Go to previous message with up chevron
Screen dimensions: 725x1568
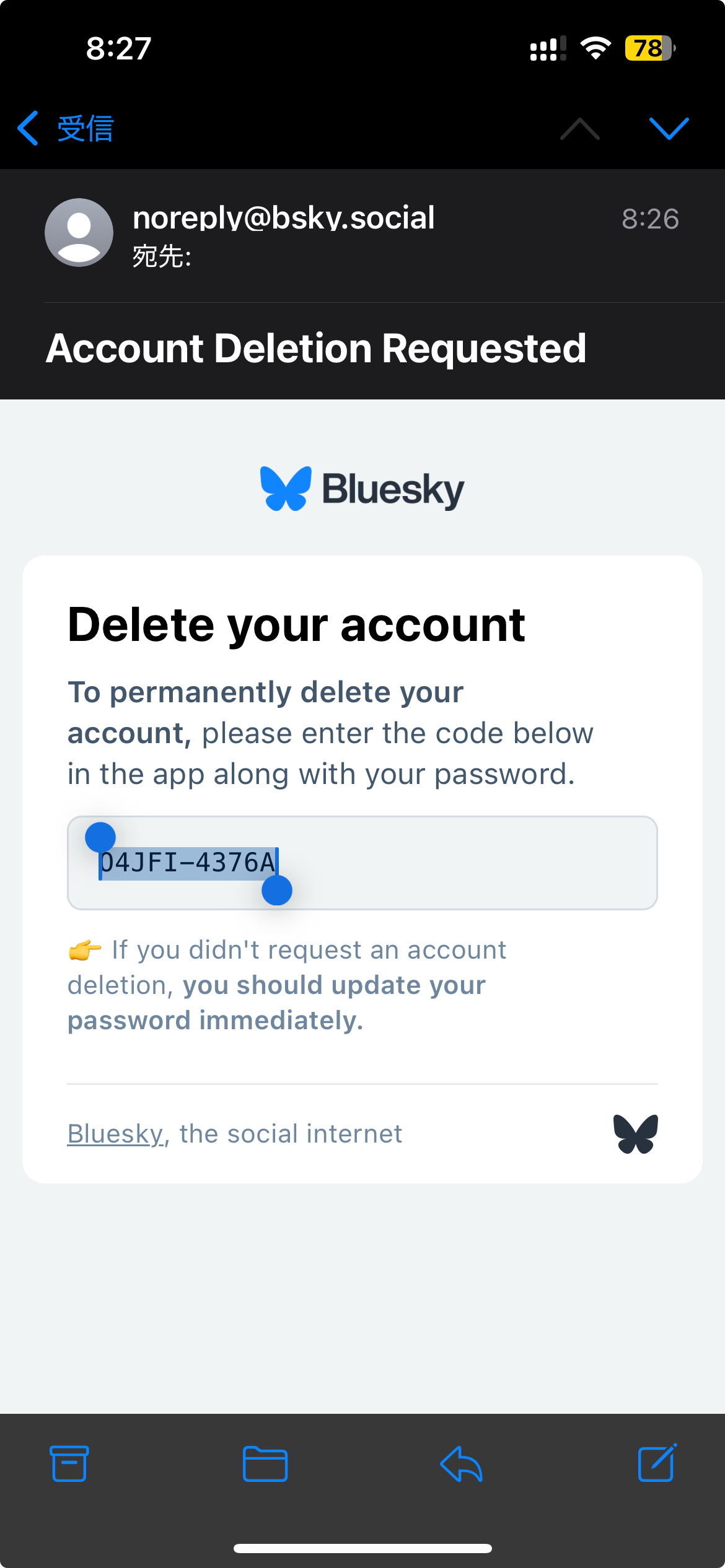coord(580,128)
